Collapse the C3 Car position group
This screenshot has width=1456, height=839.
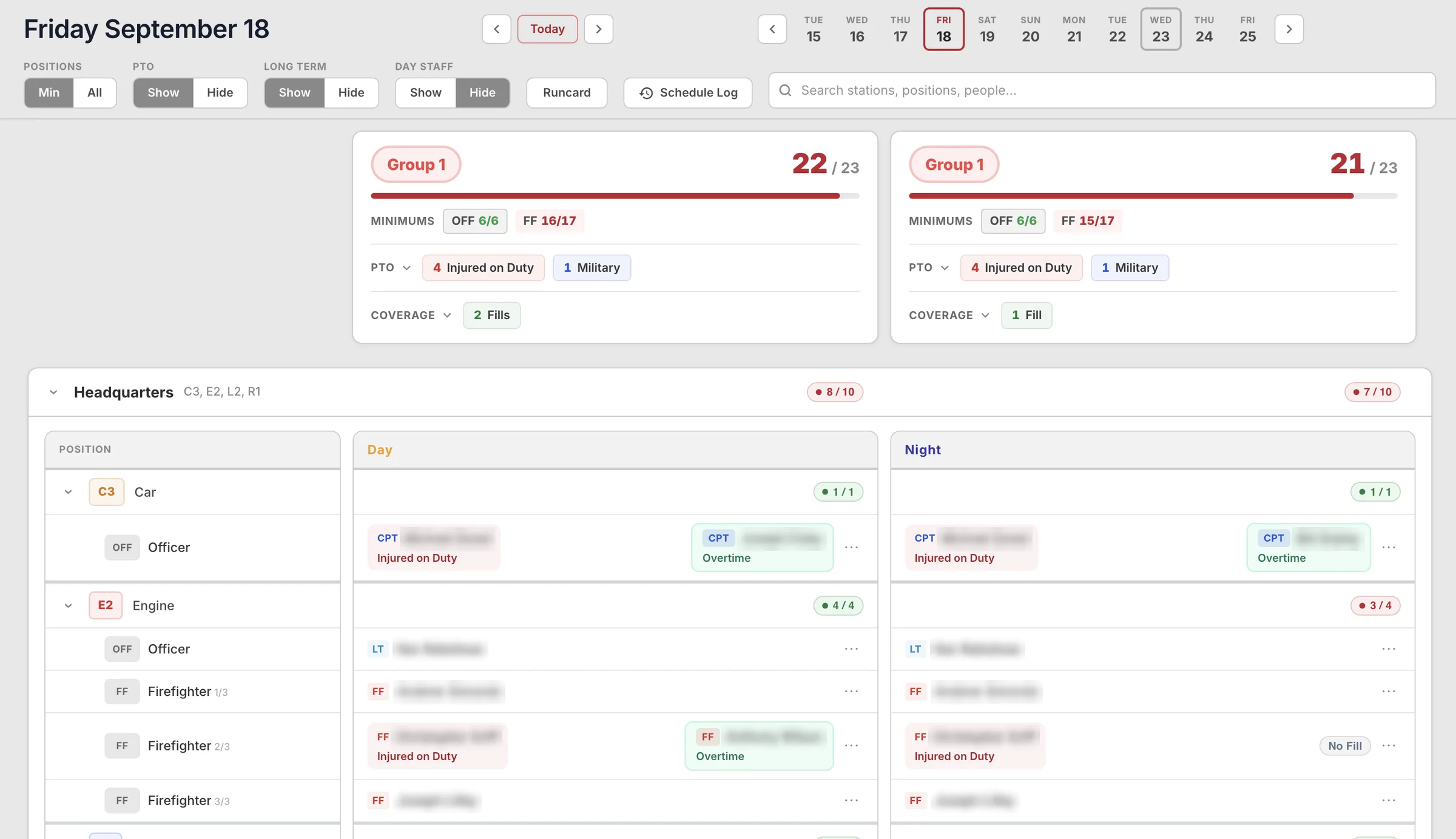(68, 492)
